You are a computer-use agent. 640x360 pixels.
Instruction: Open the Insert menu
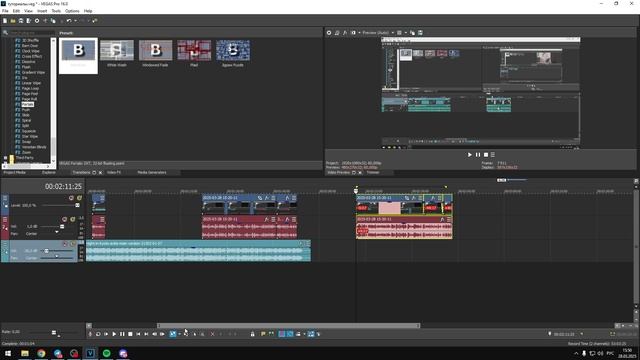pyautogui.click(x=42, y=11)
